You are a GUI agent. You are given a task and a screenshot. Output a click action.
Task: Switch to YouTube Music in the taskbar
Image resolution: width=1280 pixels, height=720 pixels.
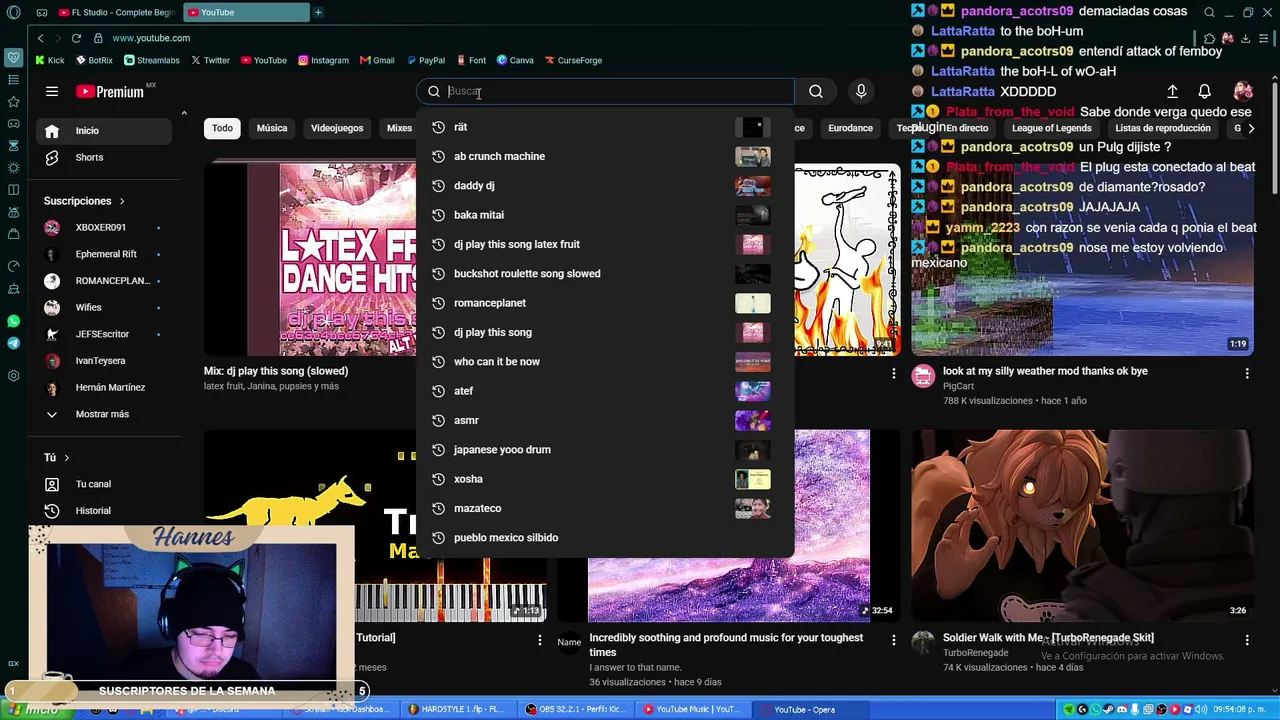[x=692, y=710]
